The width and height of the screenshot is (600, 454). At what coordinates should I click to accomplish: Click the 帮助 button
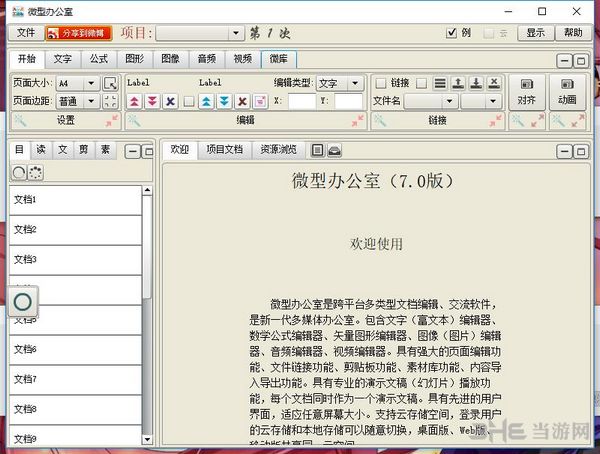point(573,33)
